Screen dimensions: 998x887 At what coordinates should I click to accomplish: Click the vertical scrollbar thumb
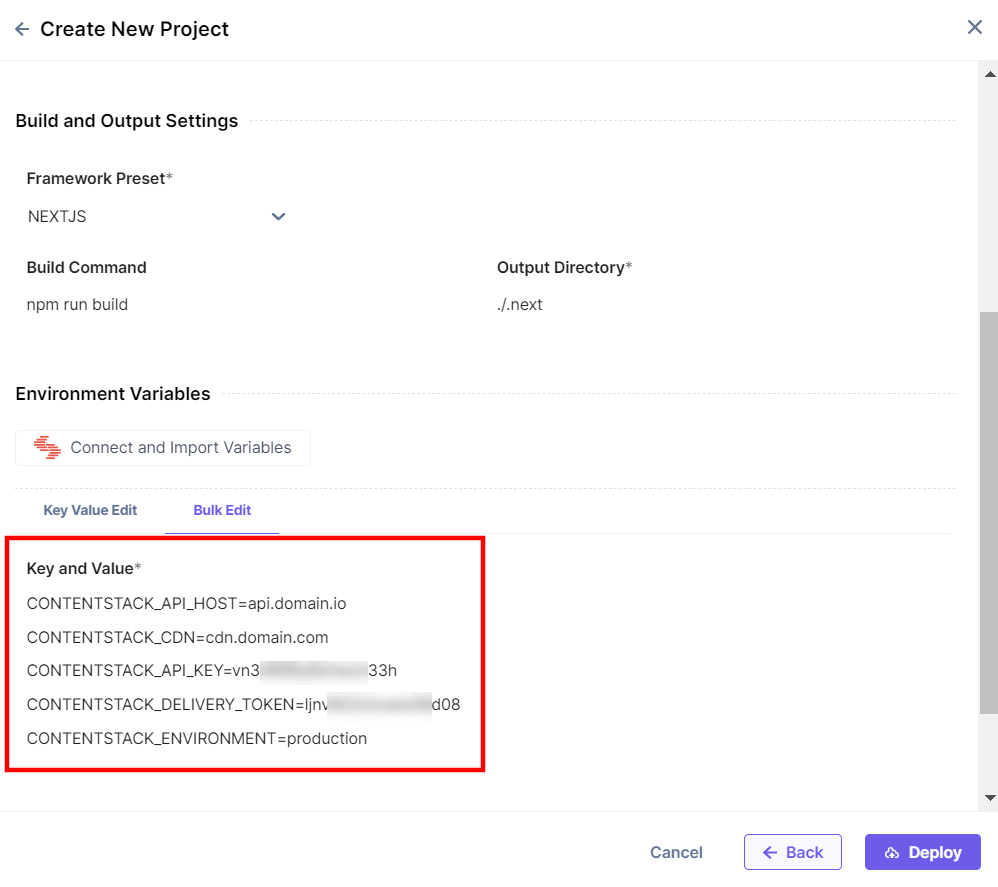click(988, 510)
